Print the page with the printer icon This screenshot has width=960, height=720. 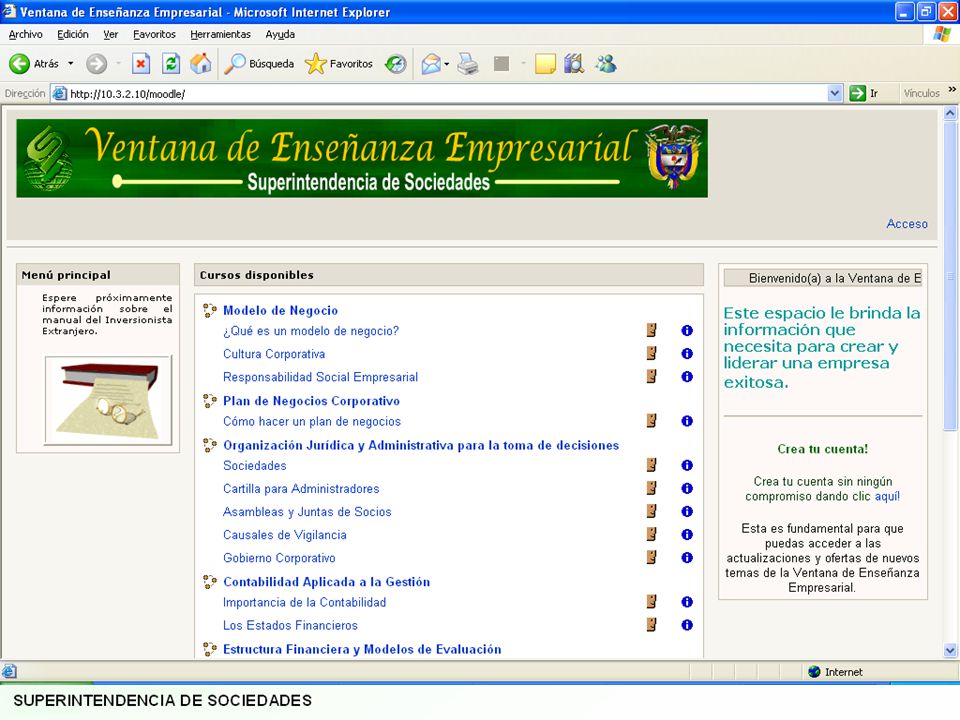pos(468,63)
